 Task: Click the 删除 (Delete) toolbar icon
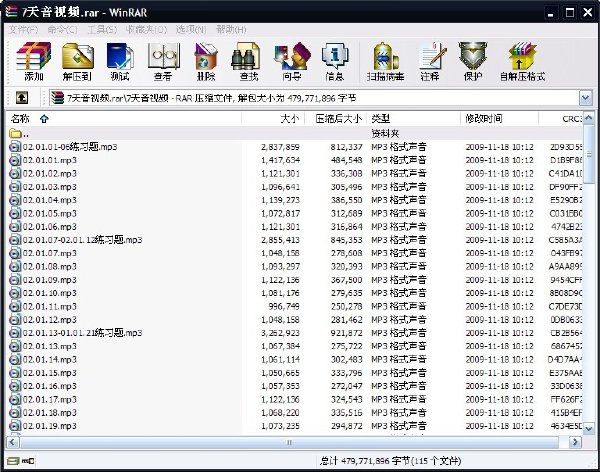pos(206,61)
